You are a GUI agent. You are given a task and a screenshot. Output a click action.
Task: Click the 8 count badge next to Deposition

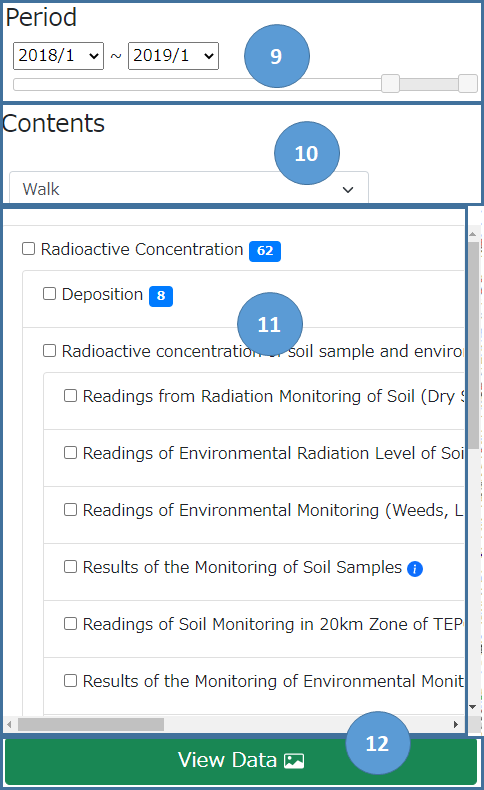pos(161,296)
